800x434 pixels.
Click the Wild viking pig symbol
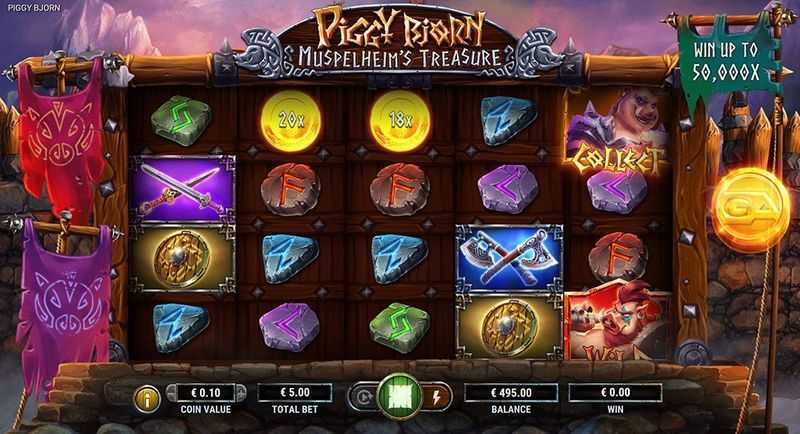pyautogui.click(x=618, y=322)
